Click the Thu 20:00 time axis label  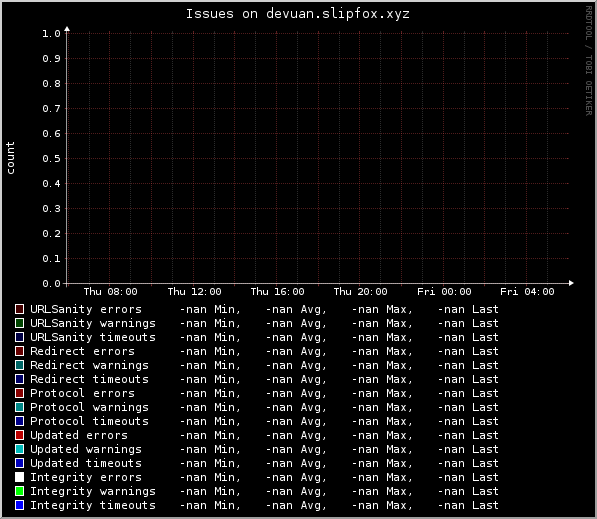[x=361, y=292]
